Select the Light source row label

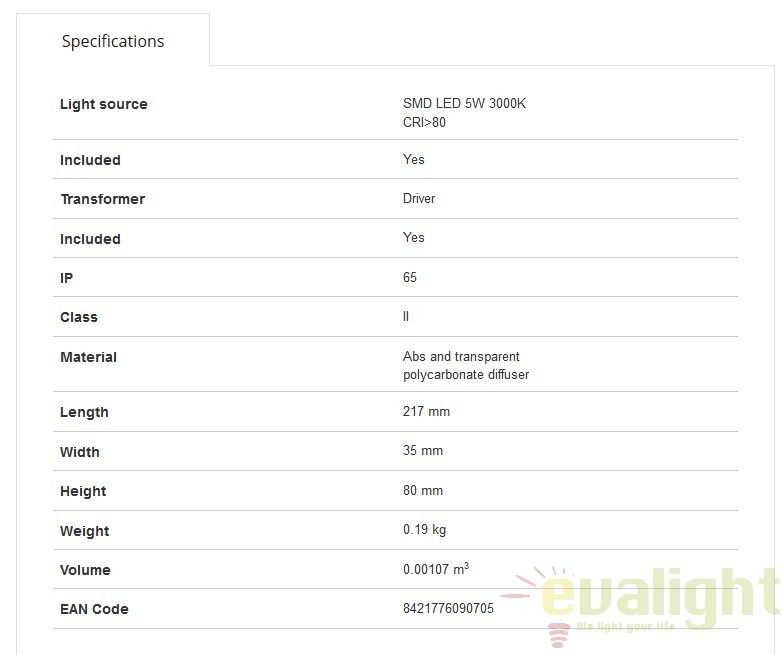click(x=104, y=104)
